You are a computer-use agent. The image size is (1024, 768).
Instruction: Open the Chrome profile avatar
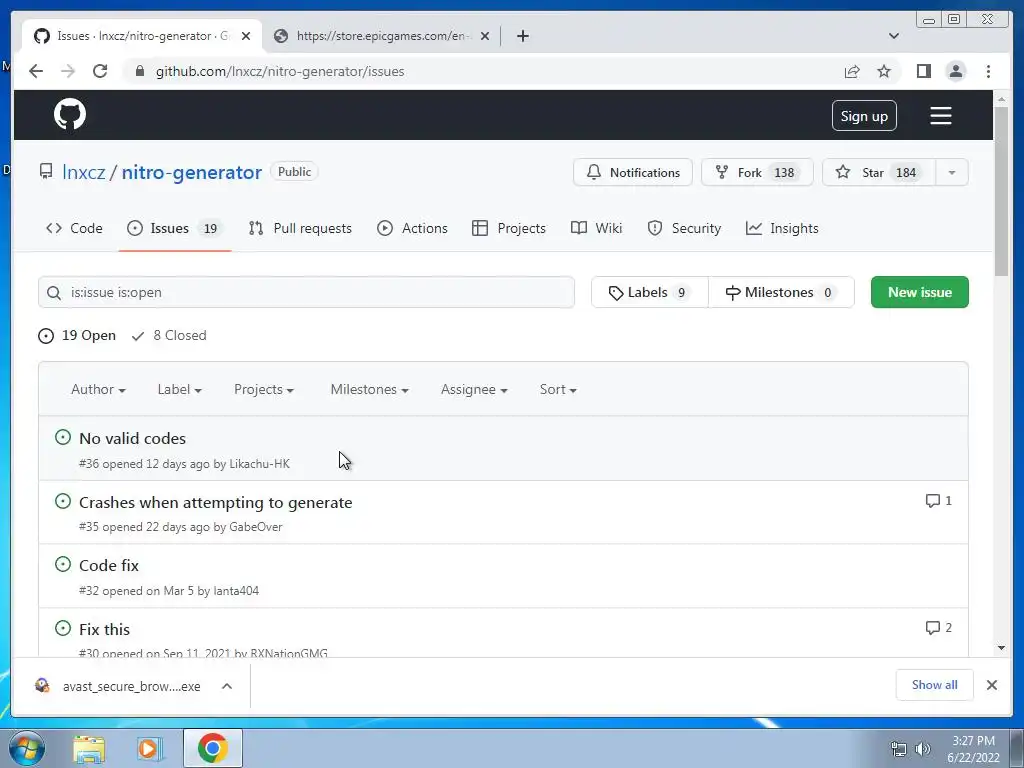955,71
